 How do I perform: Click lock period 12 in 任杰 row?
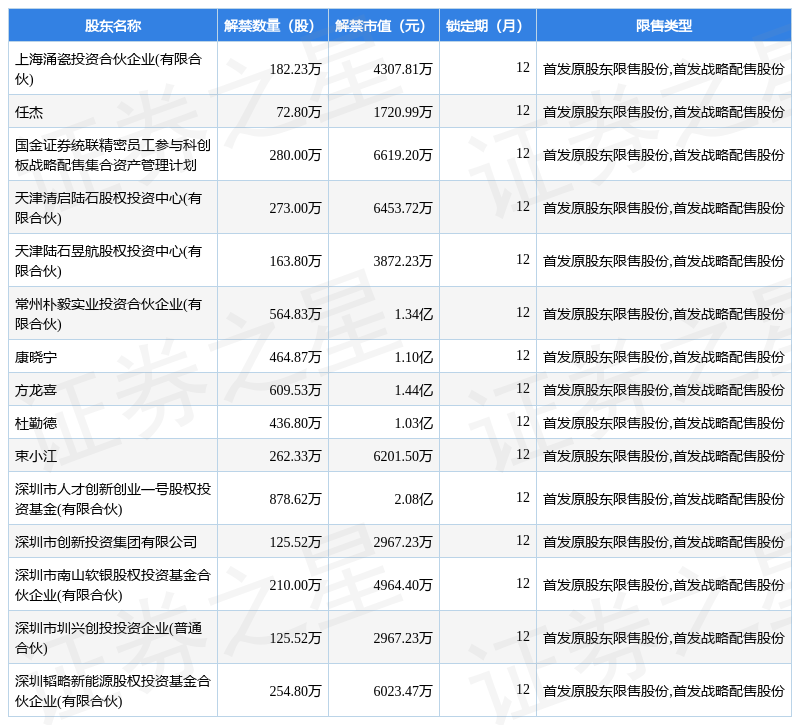(523, 111)
